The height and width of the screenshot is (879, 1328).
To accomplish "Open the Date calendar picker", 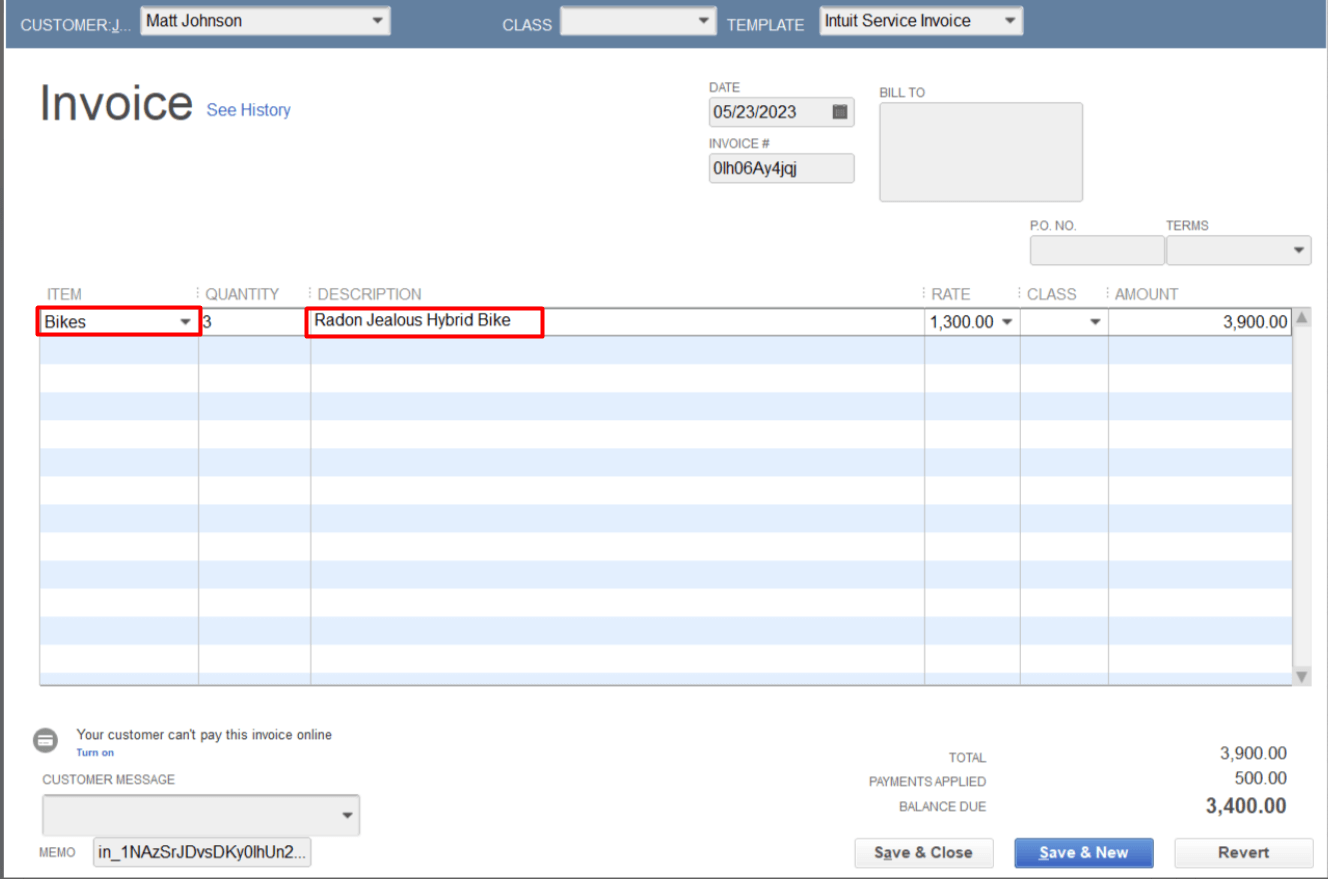I will [x=840, y=112].
